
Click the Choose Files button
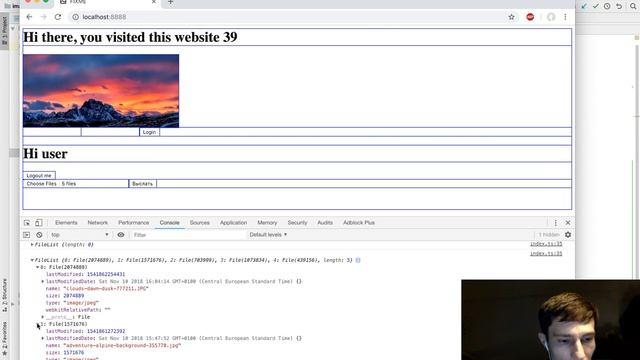[41, 184]
